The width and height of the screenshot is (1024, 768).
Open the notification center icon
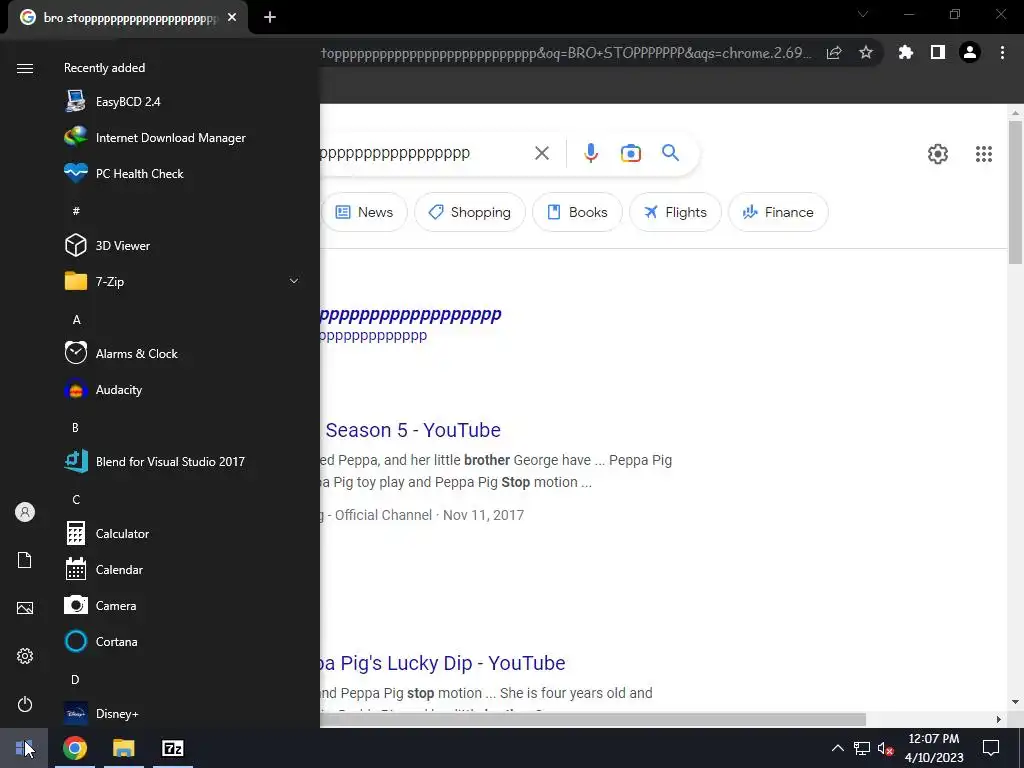coord(991,748)
